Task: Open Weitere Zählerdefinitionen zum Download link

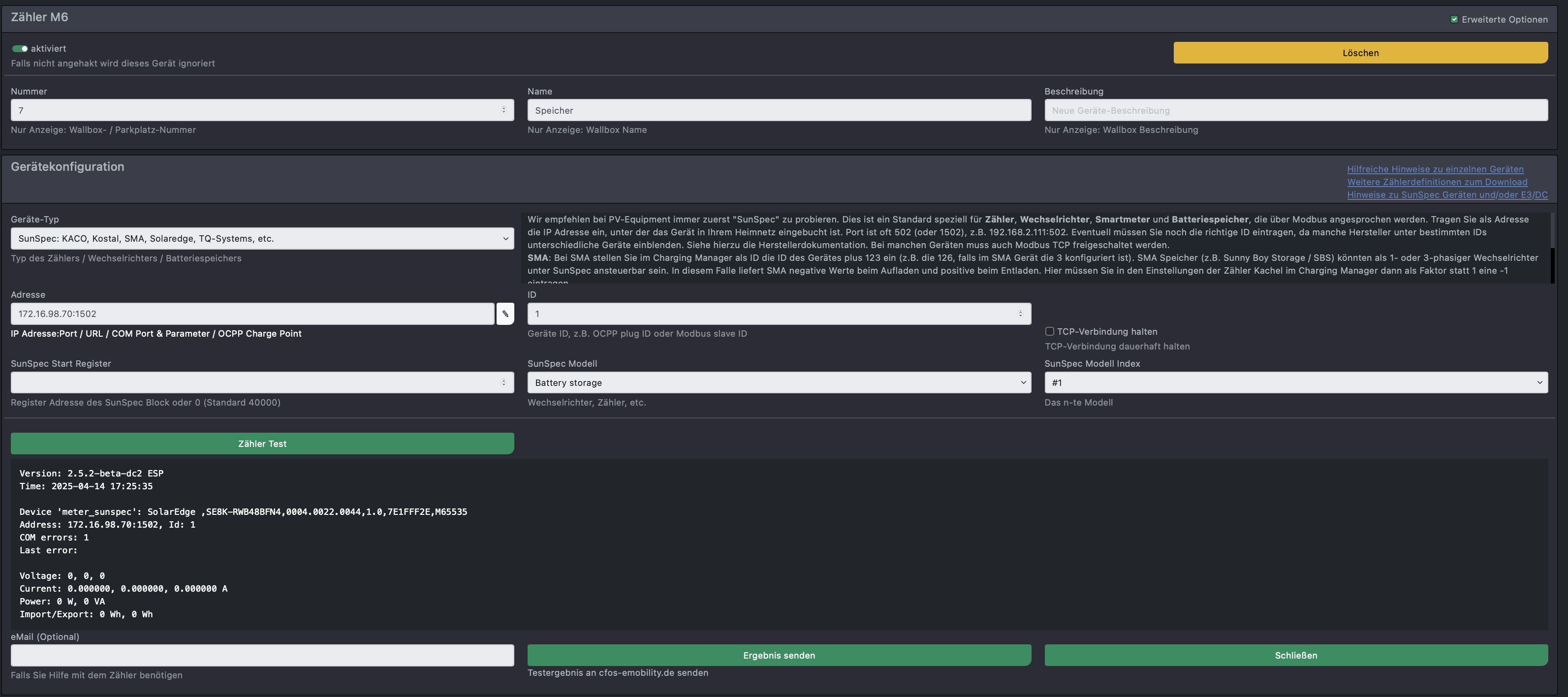Action: [1437, 182]
